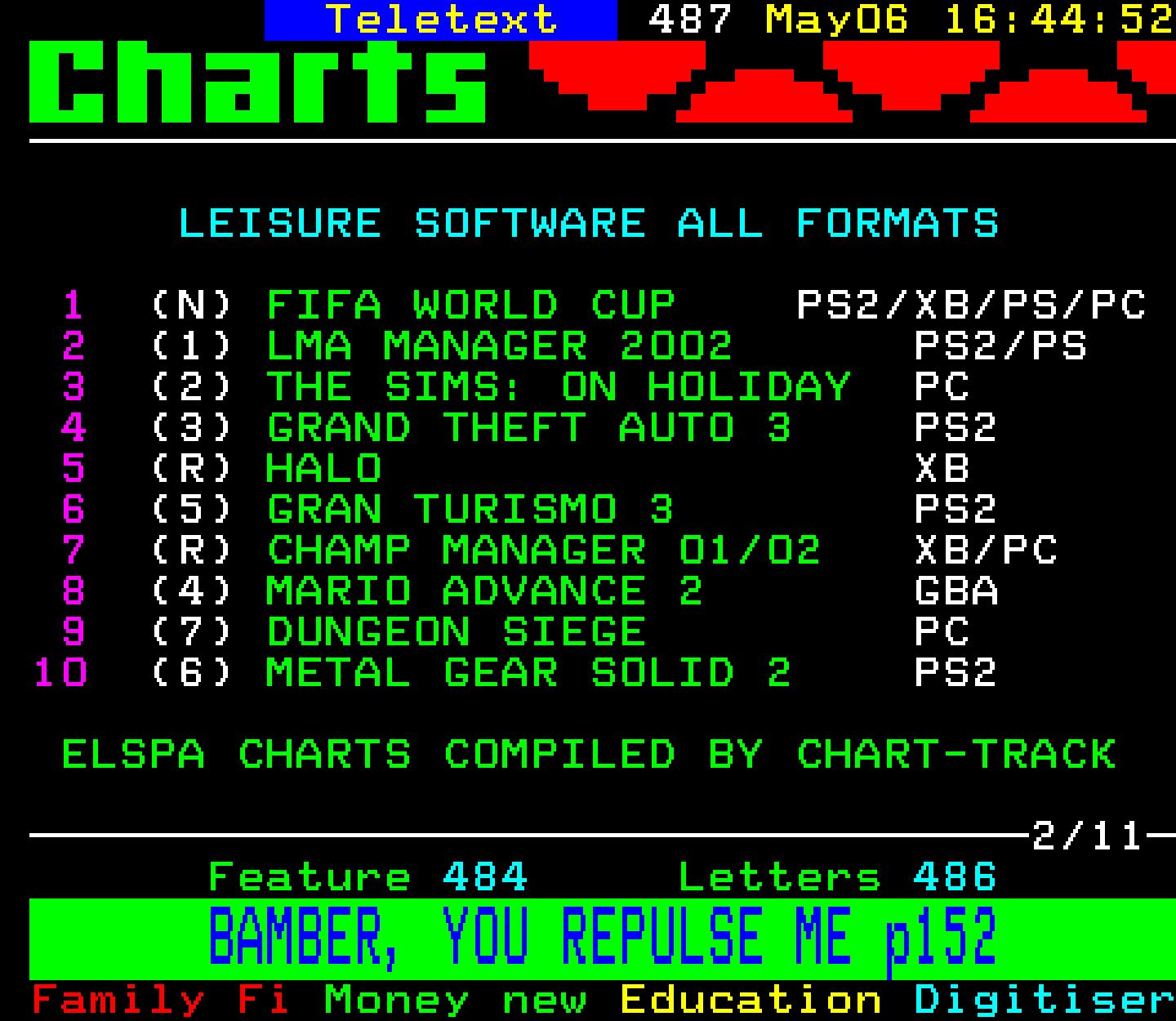Screen dimensions: 1176x1021
Task: Click the XB/PC format for Champ Manager
Action: [x=987, y=551]
